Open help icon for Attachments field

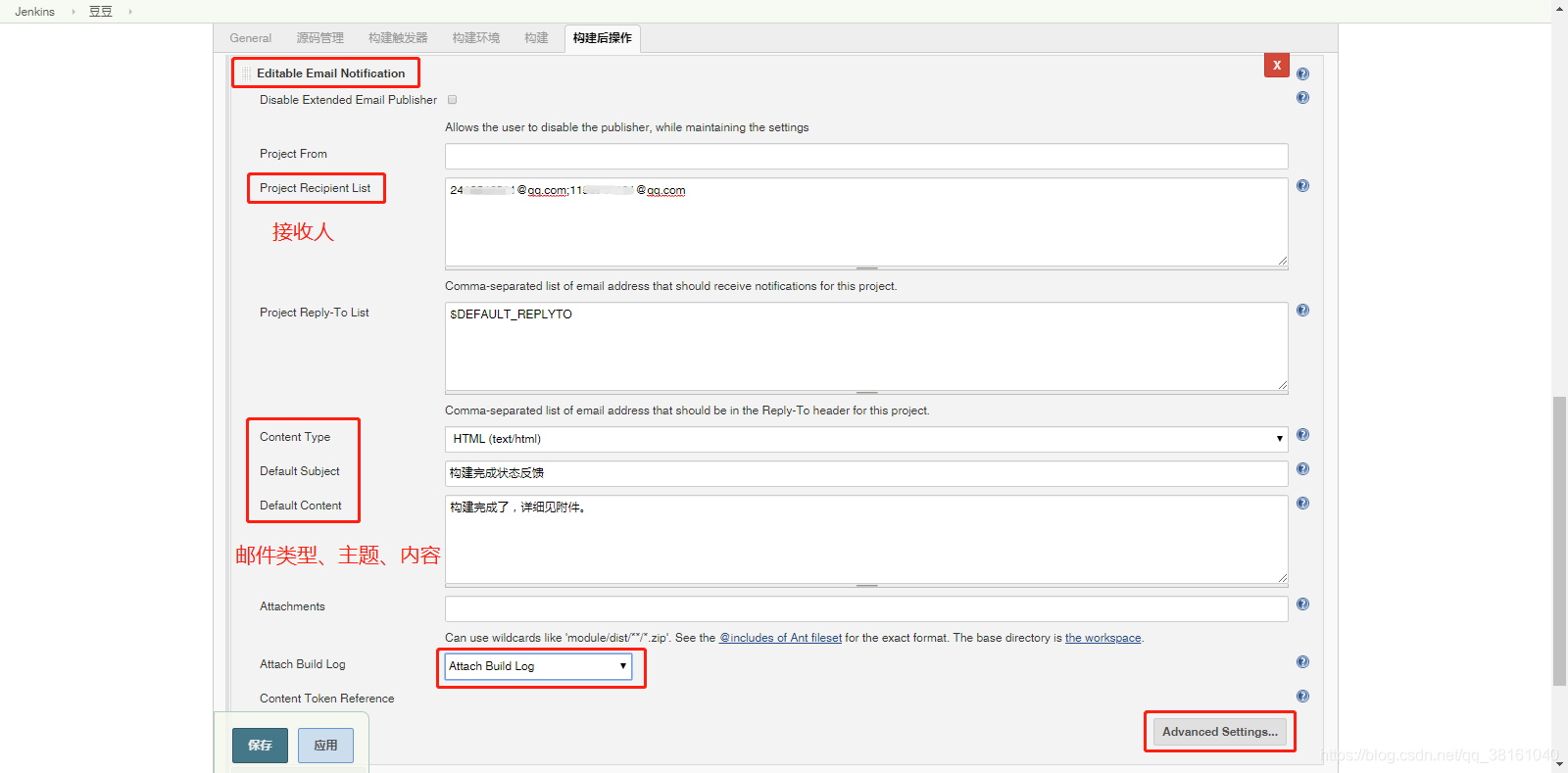(1302, 604)
